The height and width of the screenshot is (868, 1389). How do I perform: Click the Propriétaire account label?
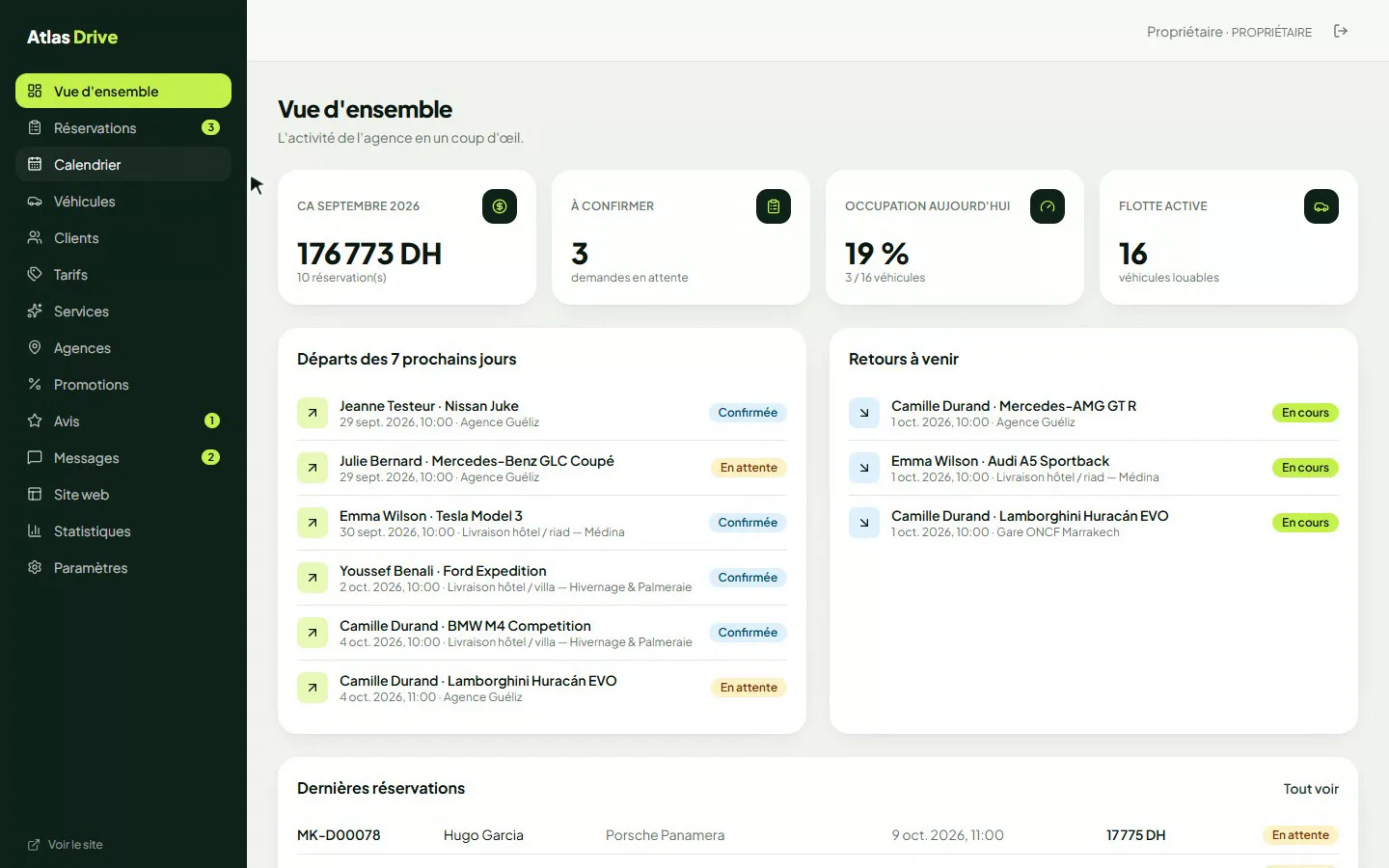(1229, 32)
